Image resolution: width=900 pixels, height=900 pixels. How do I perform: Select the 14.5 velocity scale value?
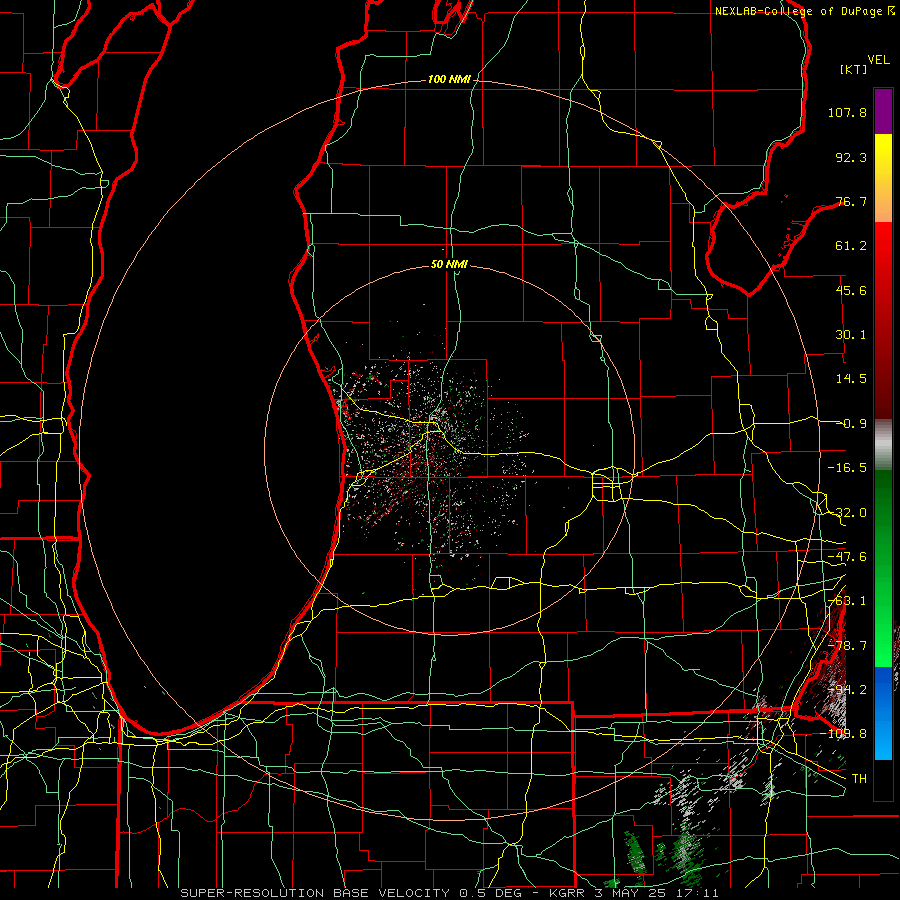coord(851,379)
